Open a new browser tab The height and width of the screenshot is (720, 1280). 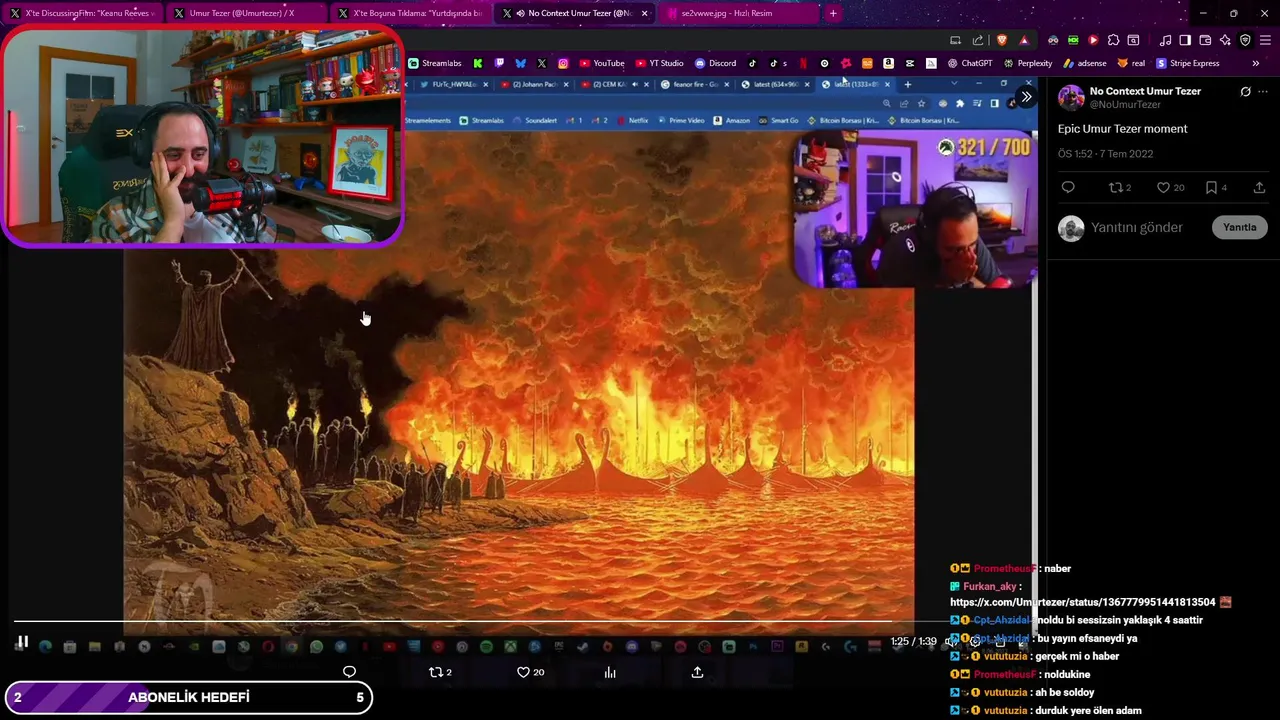[x=833, y=13]
